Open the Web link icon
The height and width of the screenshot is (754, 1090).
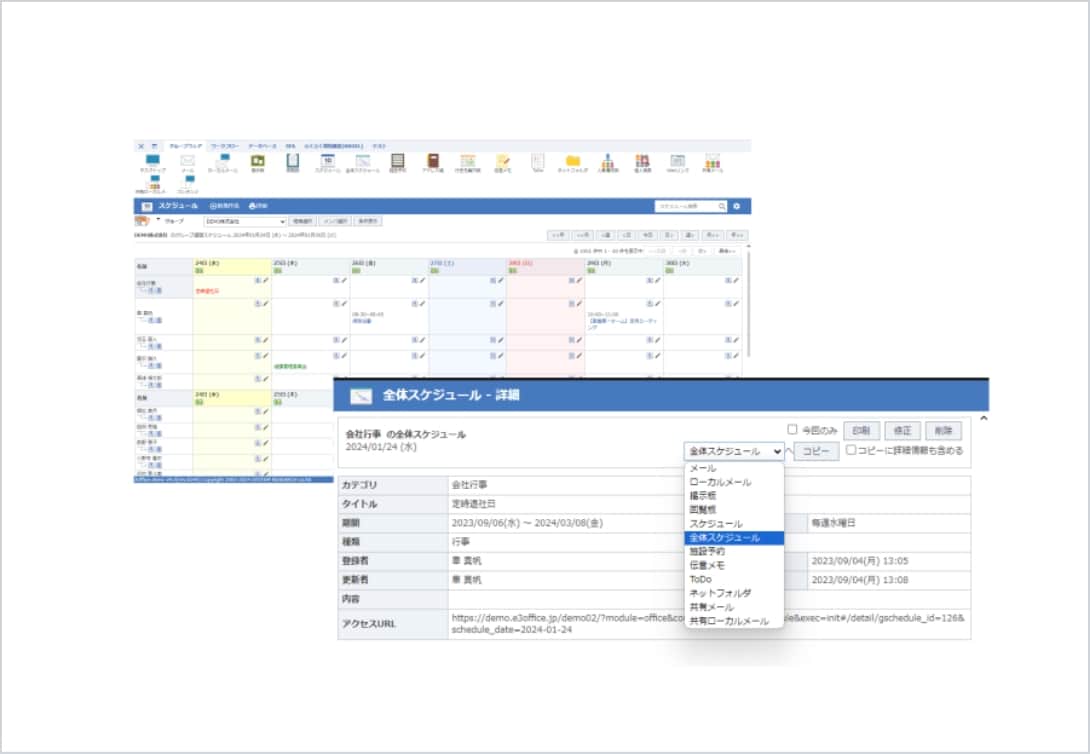[x=678, y=161]
